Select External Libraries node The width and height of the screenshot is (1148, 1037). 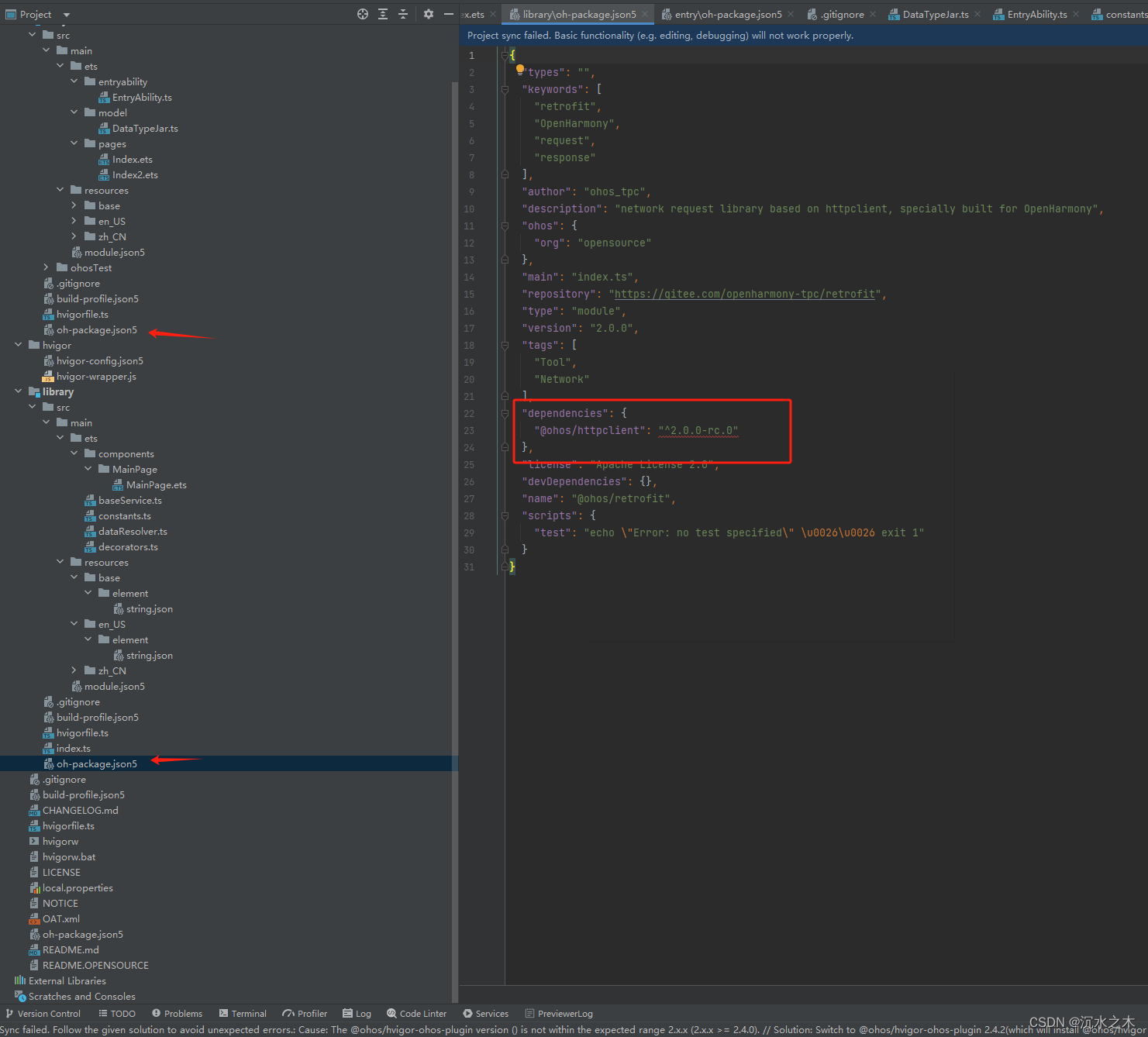click(67, 980)
